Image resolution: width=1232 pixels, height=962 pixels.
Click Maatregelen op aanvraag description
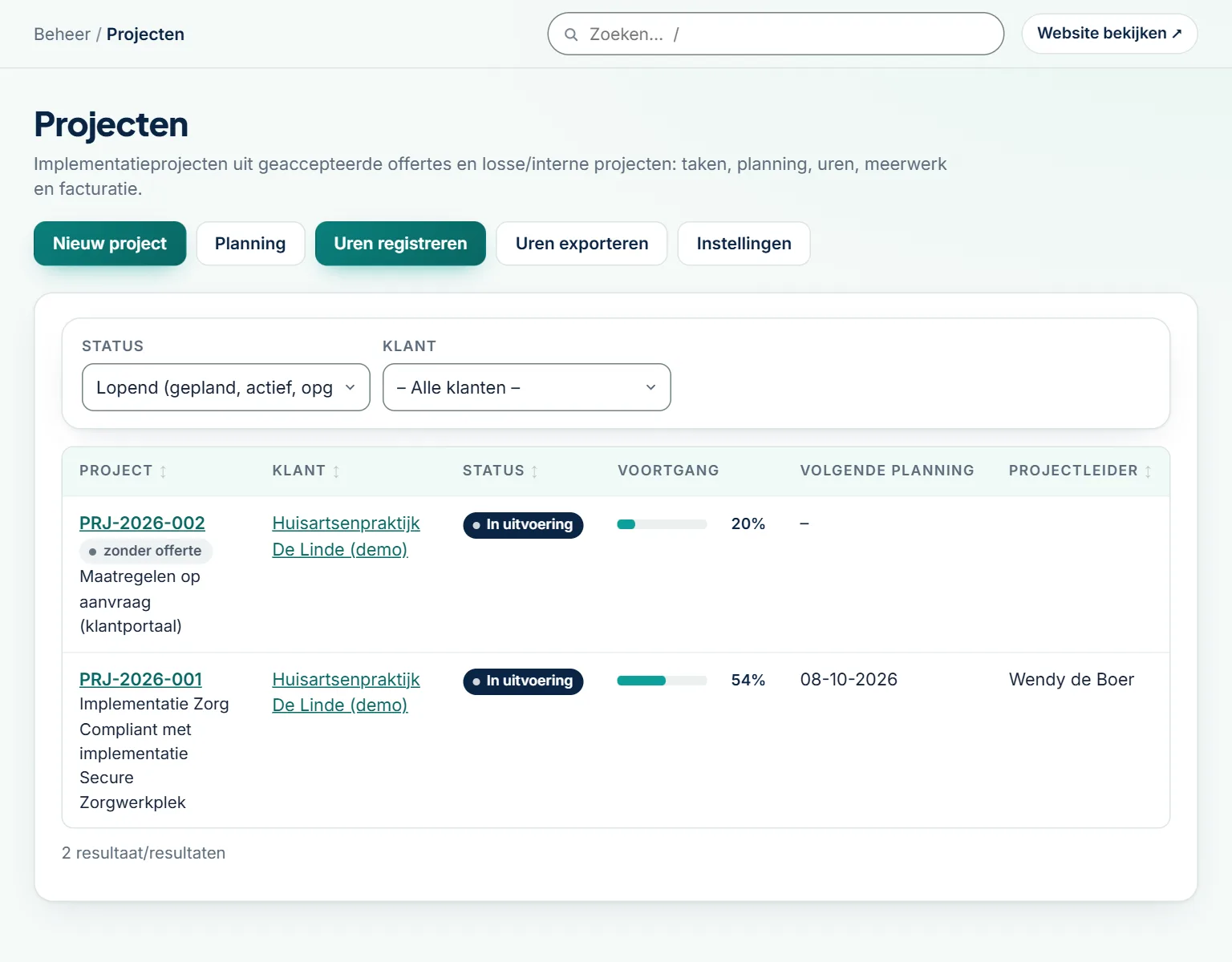(x=140, y=601)
